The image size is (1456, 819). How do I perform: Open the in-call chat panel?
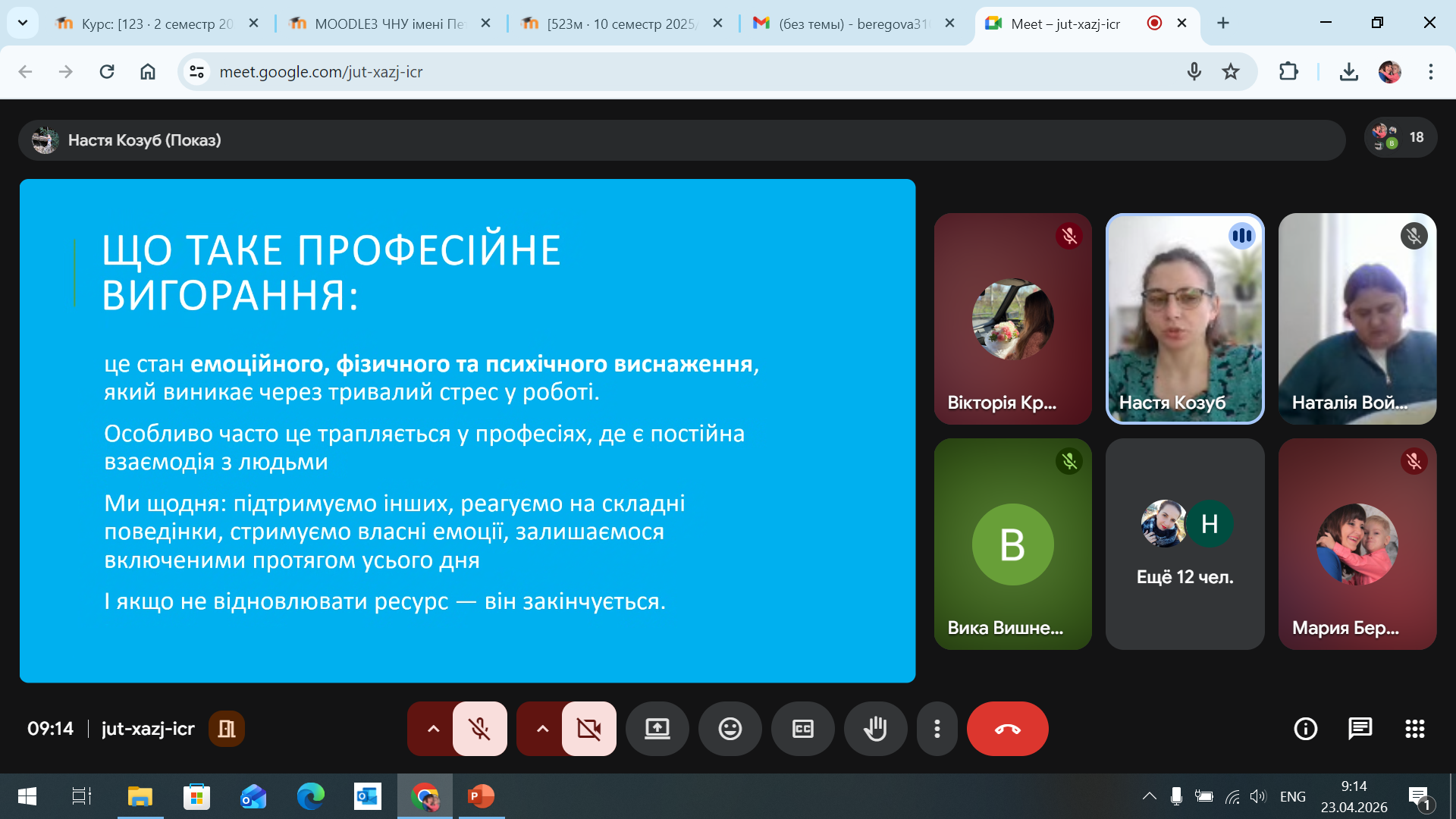[1360, 729]
